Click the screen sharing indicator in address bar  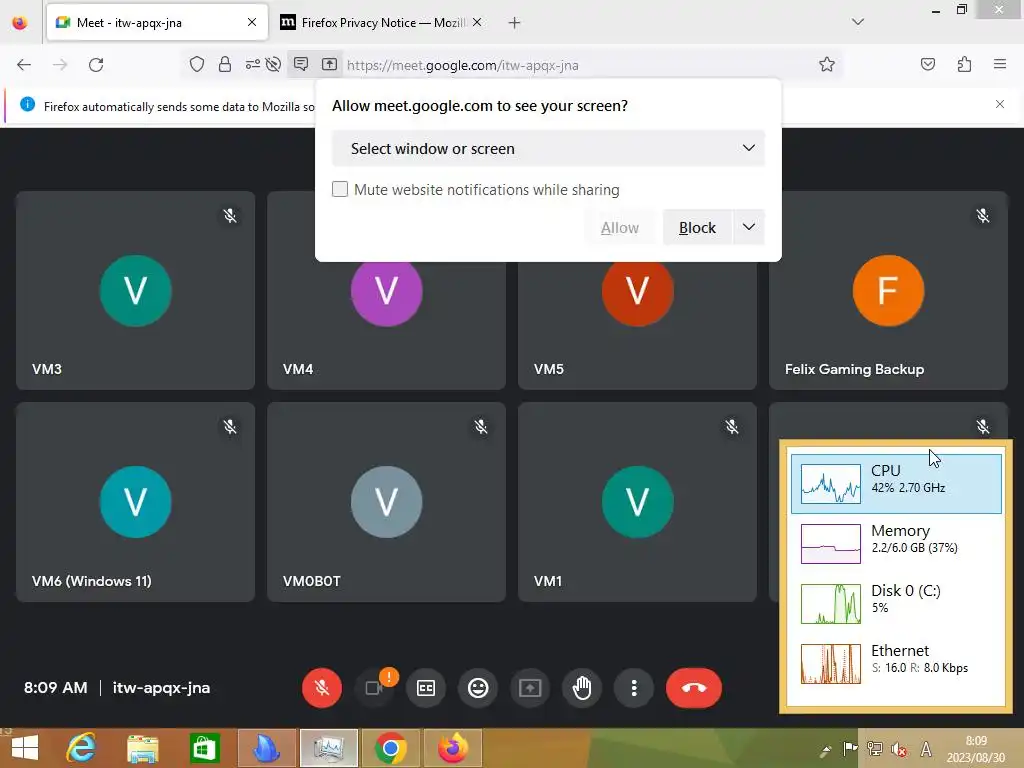[x=329, y=64]
